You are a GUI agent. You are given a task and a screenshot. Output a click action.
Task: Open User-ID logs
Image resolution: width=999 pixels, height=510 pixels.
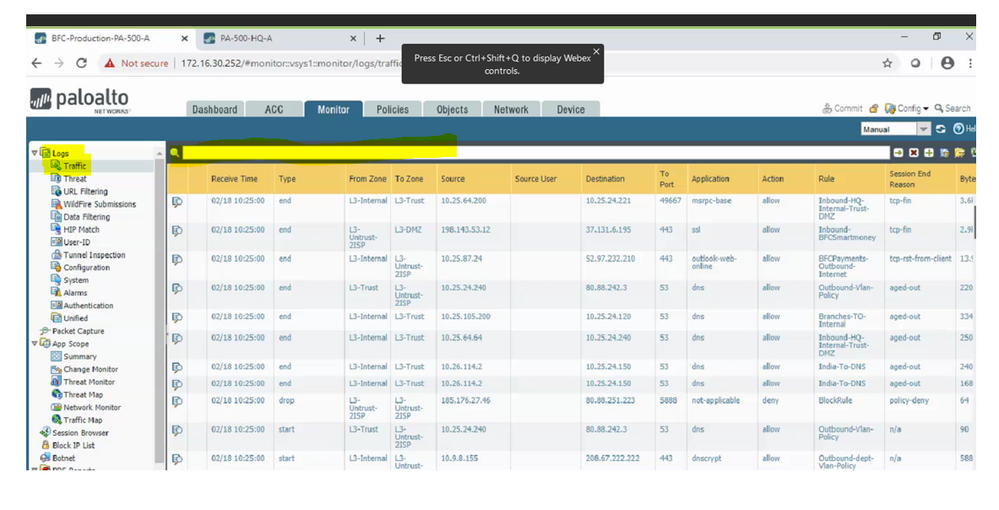76,242
